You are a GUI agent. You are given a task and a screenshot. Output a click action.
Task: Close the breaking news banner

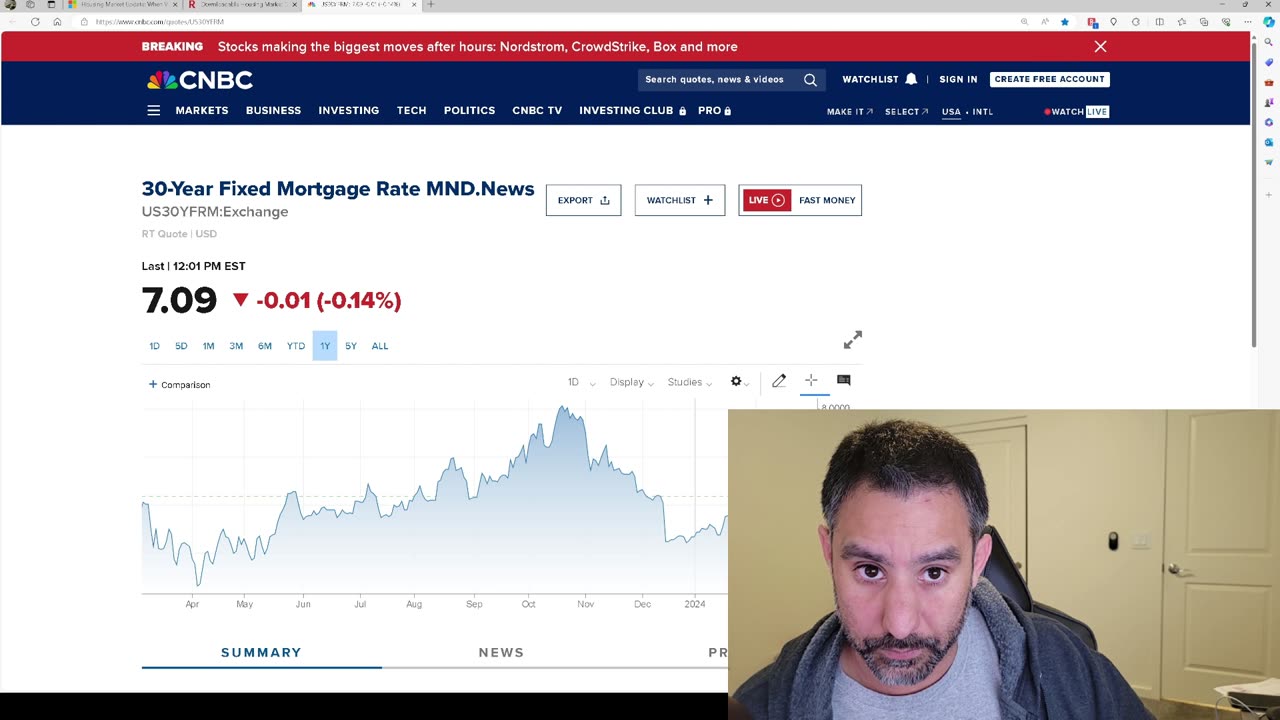(1100, 46)
